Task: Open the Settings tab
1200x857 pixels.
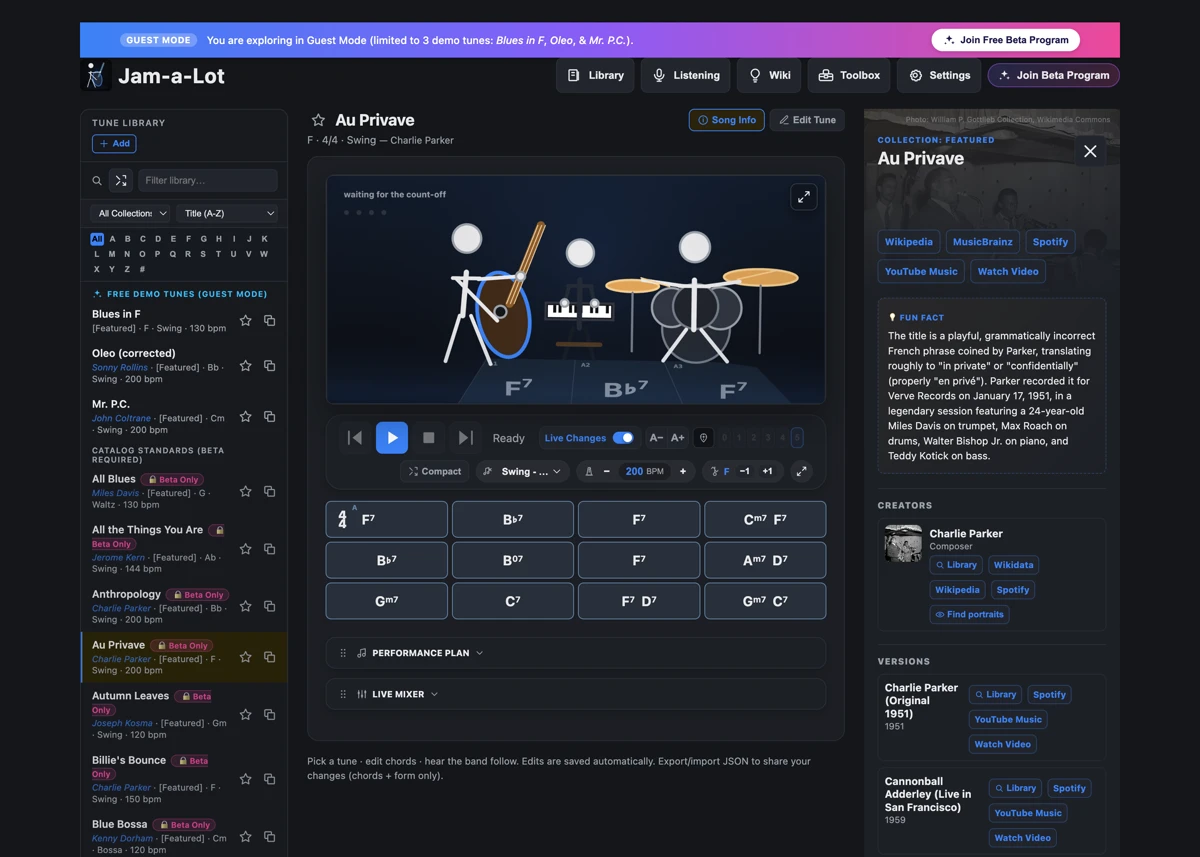Action: 939,75
